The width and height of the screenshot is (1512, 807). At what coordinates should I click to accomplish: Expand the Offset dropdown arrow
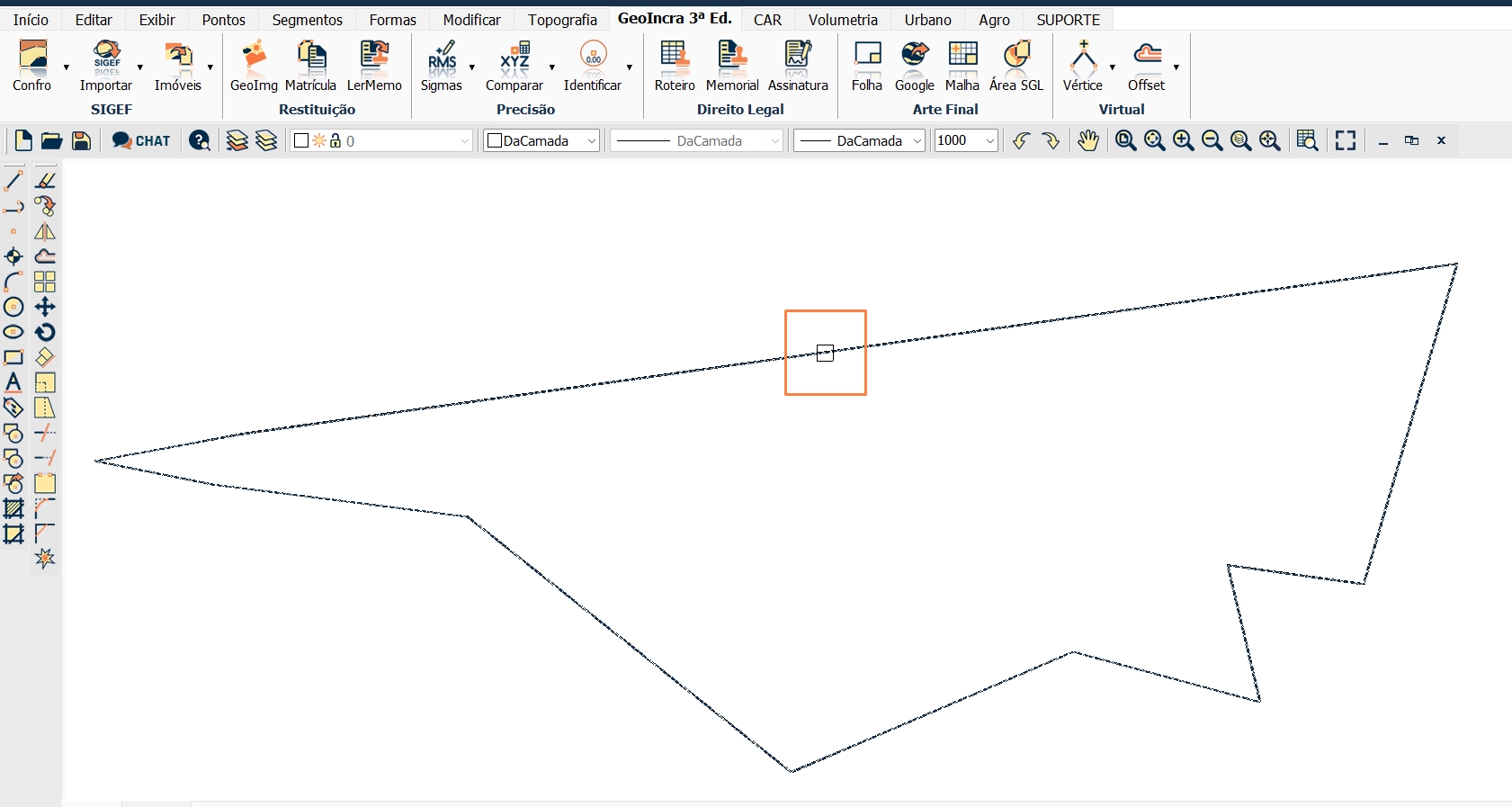(1176, 67)
